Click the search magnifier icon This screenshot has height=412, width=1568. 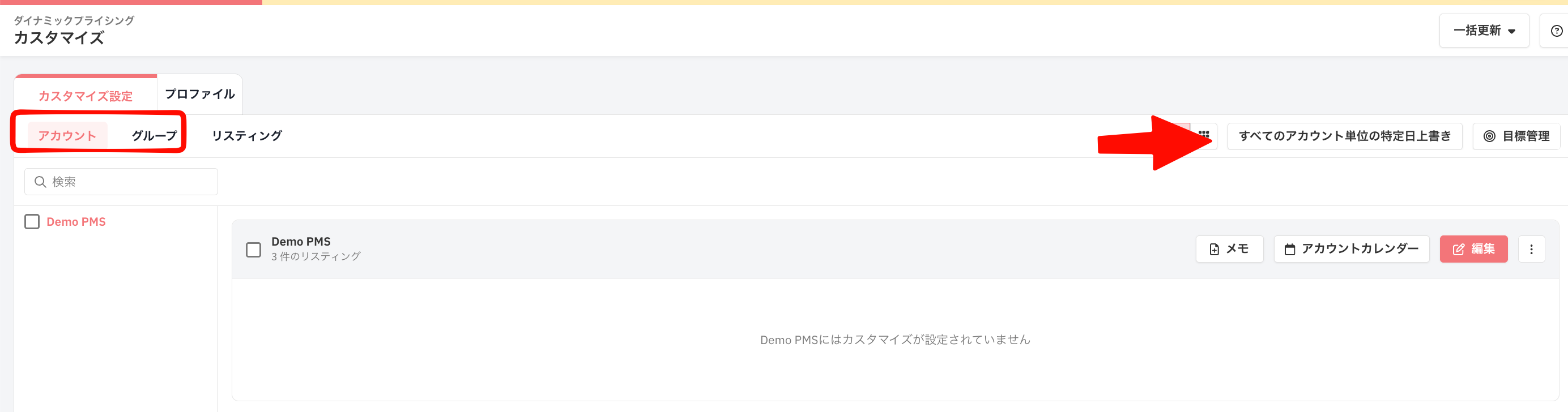pos(40,182)
